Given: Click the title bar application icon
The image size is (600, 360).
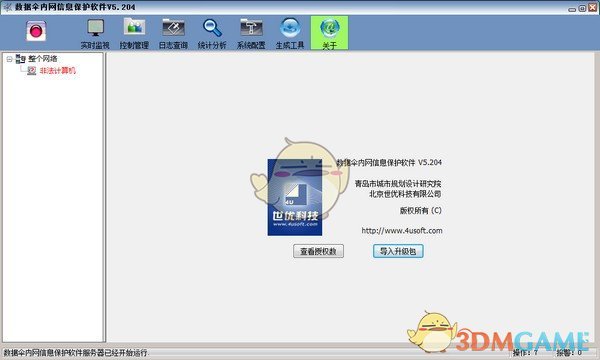Looking at the screenshot, I should 7,7.
